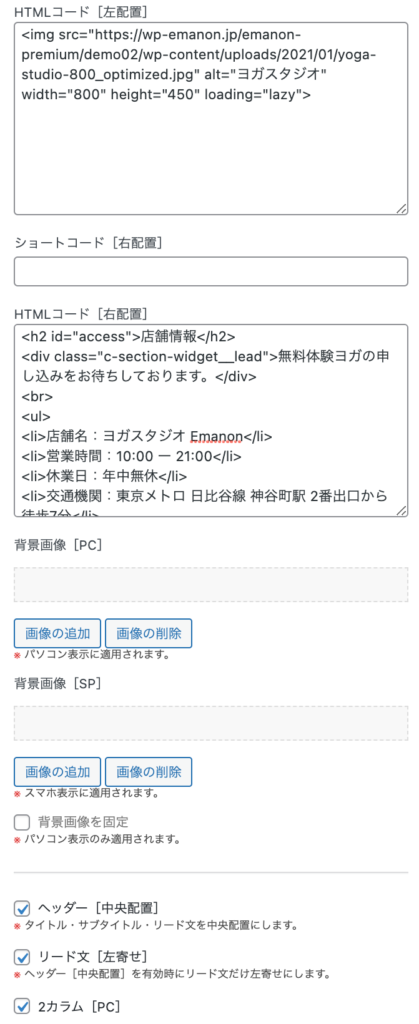Click the 背景画像［SP］ preview placeholder
The width and height of the screenshot is (419, 1024).
[x=211, y=723]
